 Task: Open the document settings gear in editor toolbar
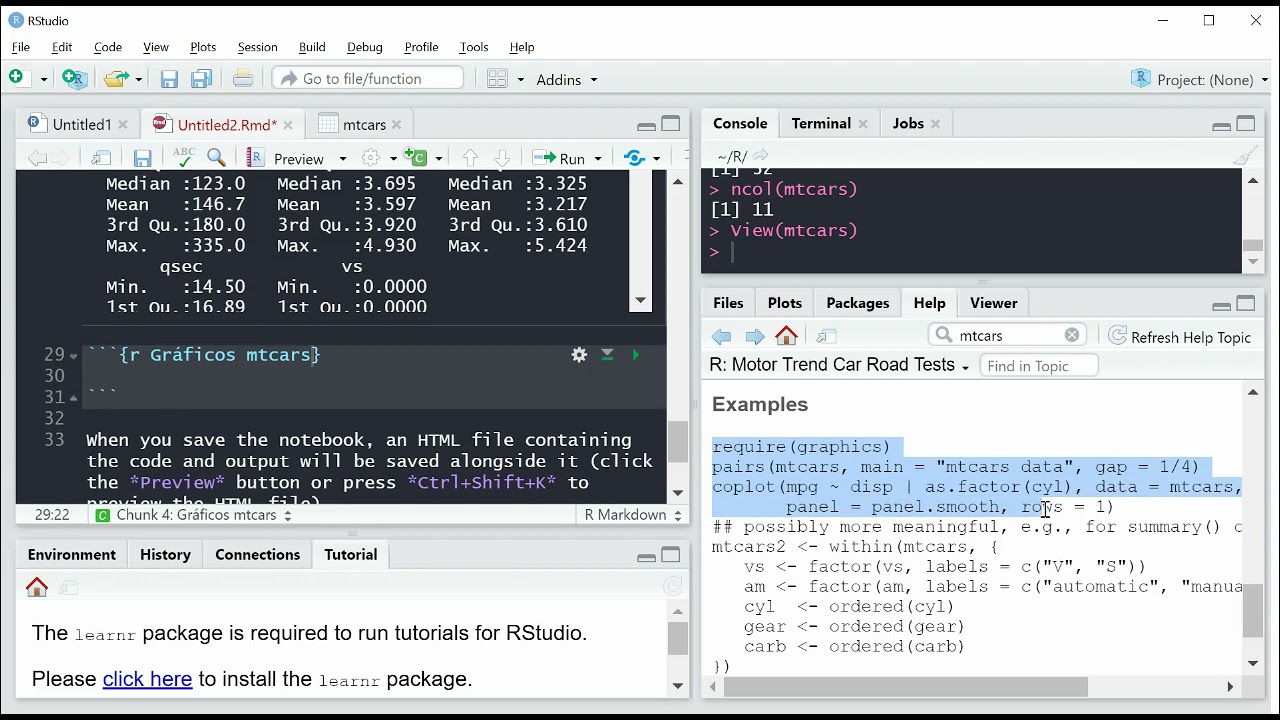point(370,158)
